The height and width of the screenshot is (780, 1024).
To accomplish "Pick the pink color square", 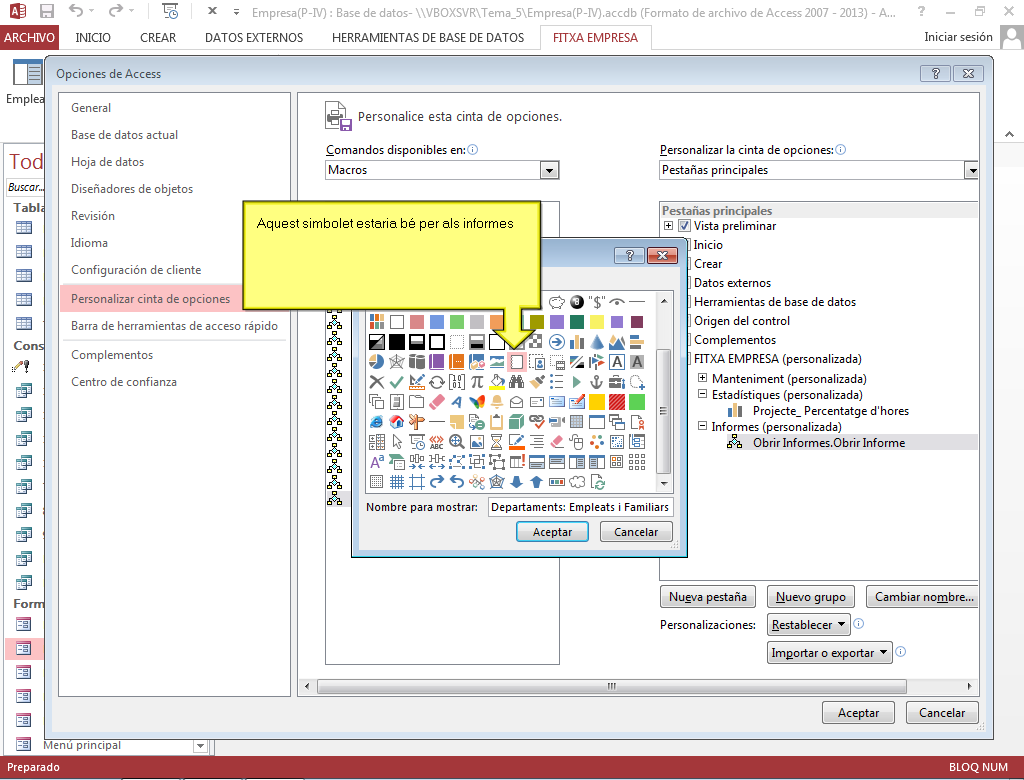I will coord(417,321).
